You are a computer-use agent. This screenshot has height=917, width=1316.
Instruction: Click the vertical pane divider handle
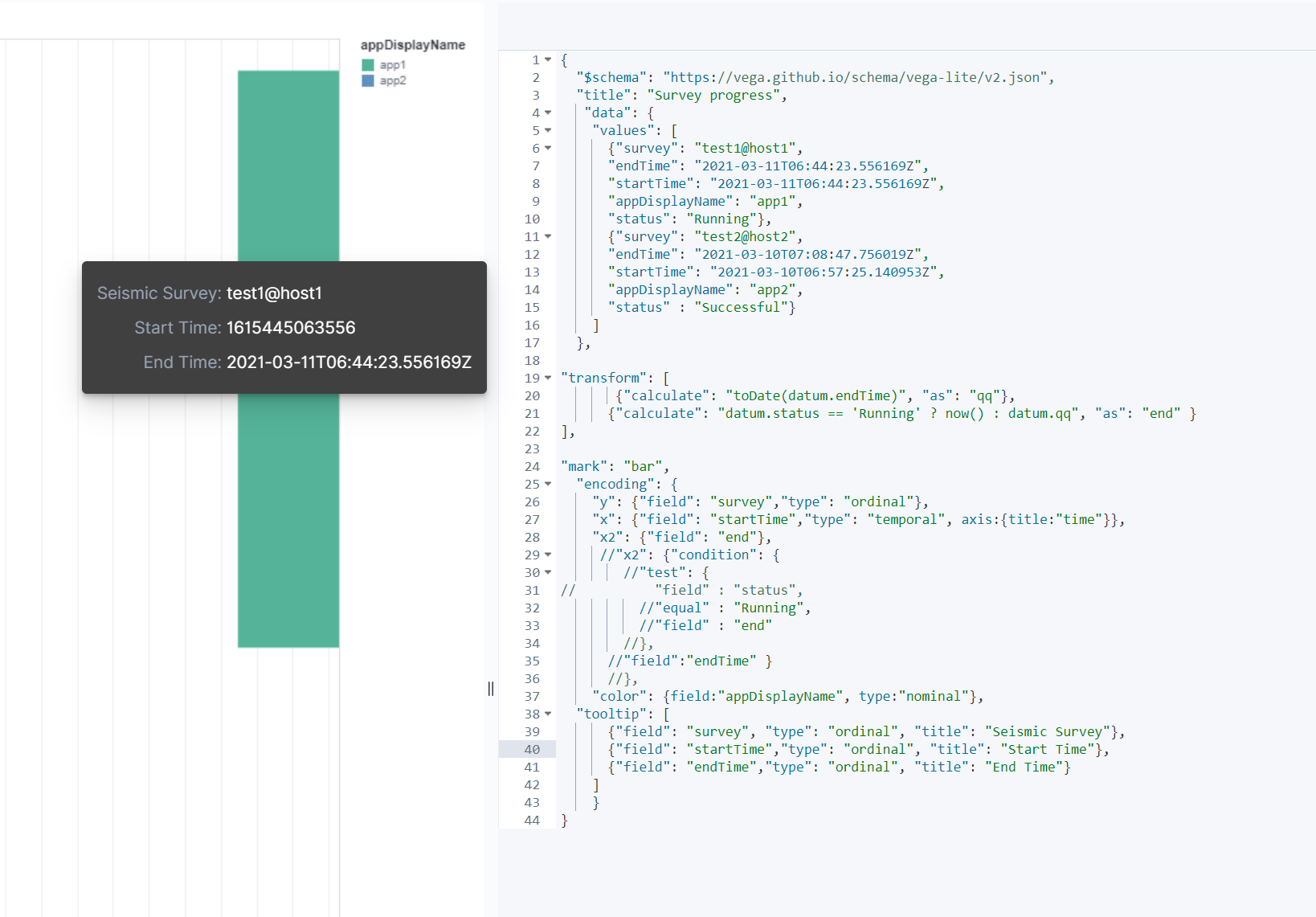(490, 688)
